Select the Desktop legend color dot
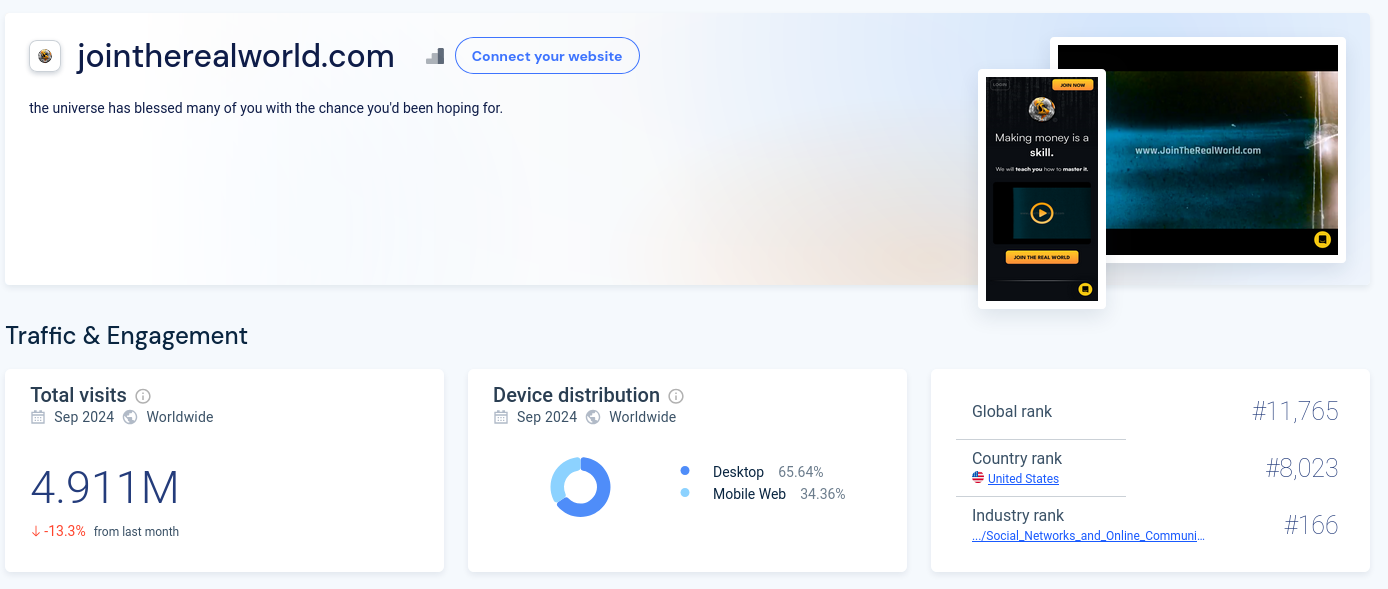 point(685,471)
